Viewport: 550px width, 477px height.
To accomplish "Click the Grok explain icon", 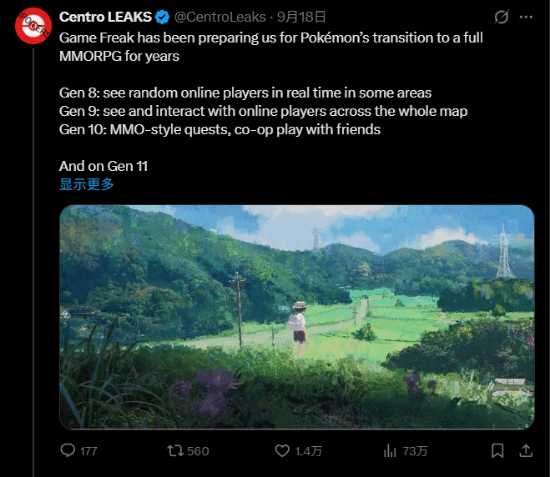I will point(501,16).
